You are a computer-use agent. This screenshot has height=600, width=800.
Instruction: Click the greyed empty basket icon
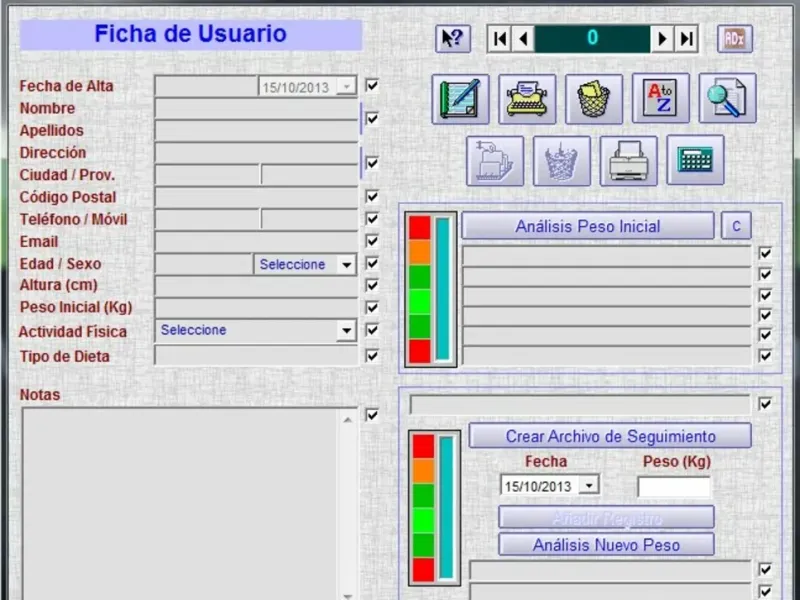(562, 161)
